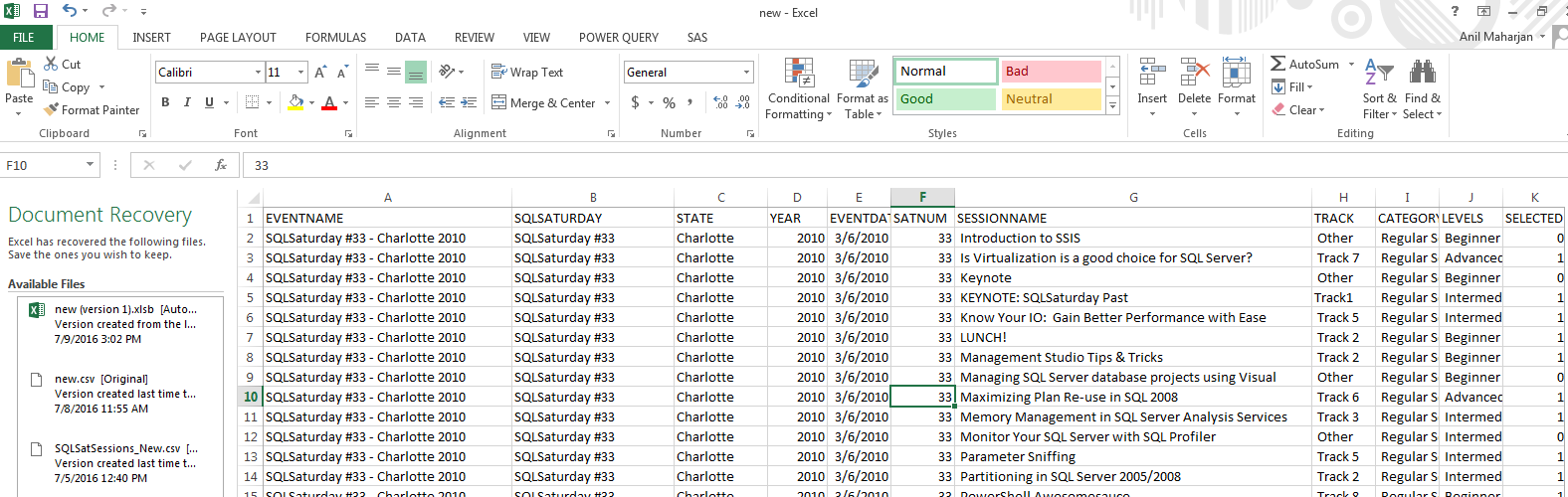
Task: Center text horizontally
Action: [x=394, y=102]
